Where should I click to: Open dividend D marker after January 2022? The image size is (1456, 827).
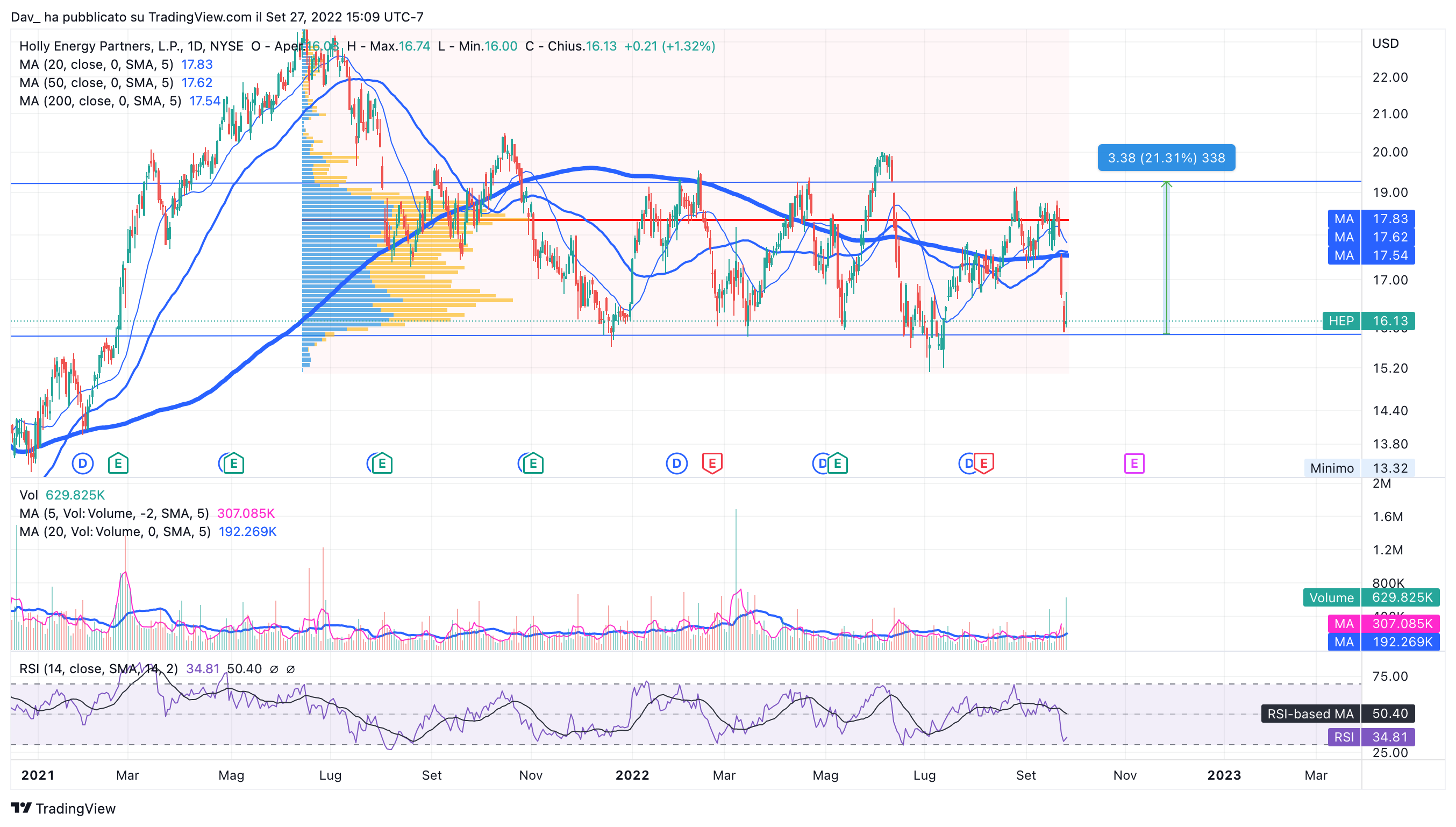coord(676,464)
